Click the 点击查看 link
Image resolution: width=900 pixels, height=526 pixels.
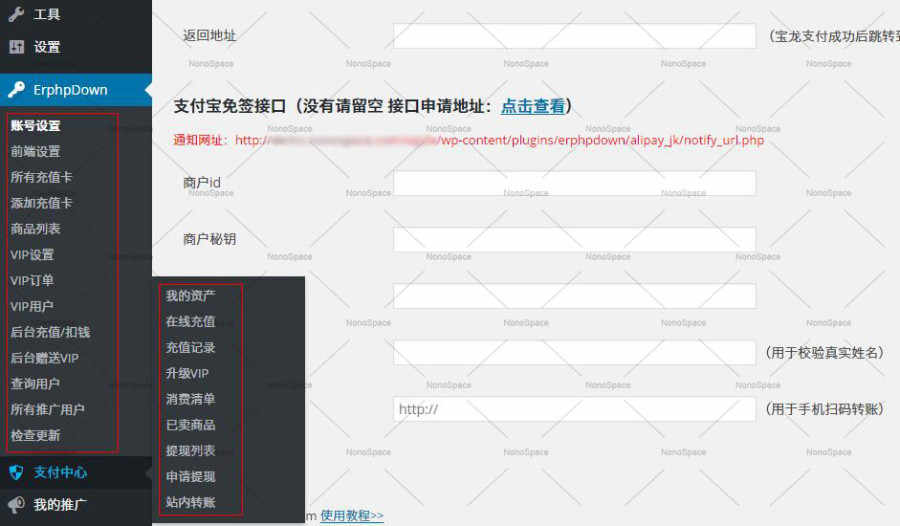pyautogui.click(x=533, y=106)
